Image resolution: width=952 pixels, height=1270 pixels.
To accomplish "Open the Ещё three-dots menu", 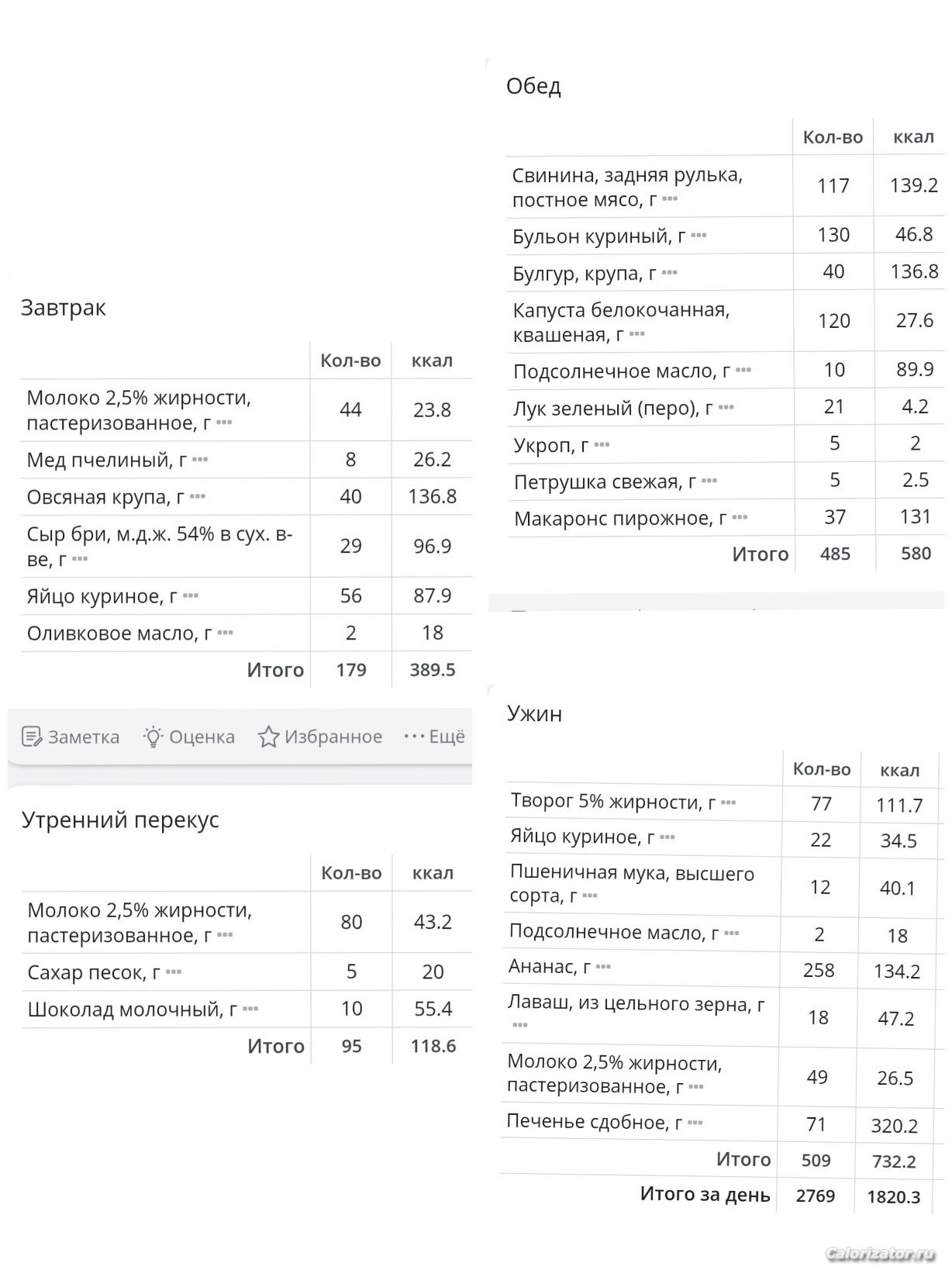I will (415, 736).
